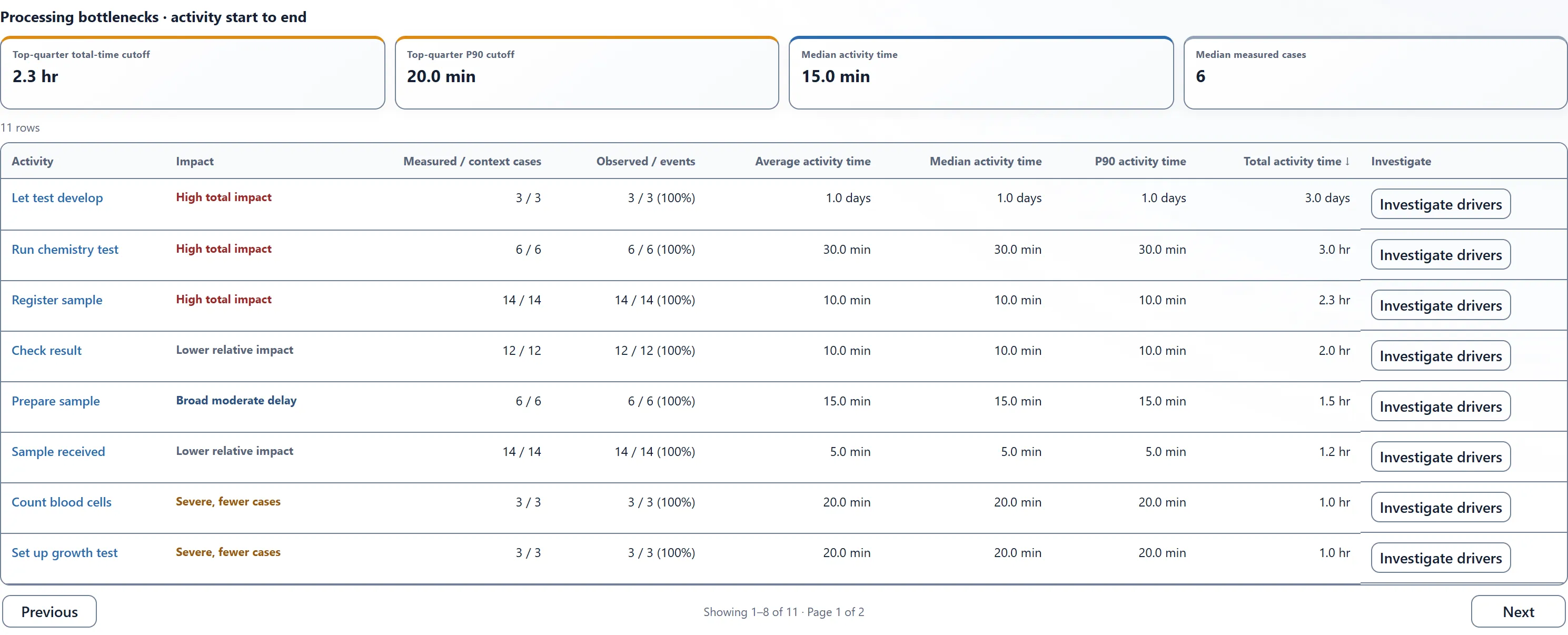Open the Sample received activity link
This screenshot has height=635, width=1568.
pyautogui.click(x=58, y=452)
